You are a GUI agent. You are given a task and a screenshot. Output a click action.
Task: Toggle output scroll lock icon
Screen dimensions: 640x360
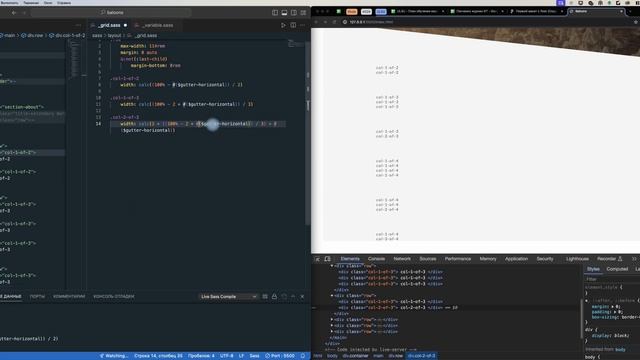274,297
